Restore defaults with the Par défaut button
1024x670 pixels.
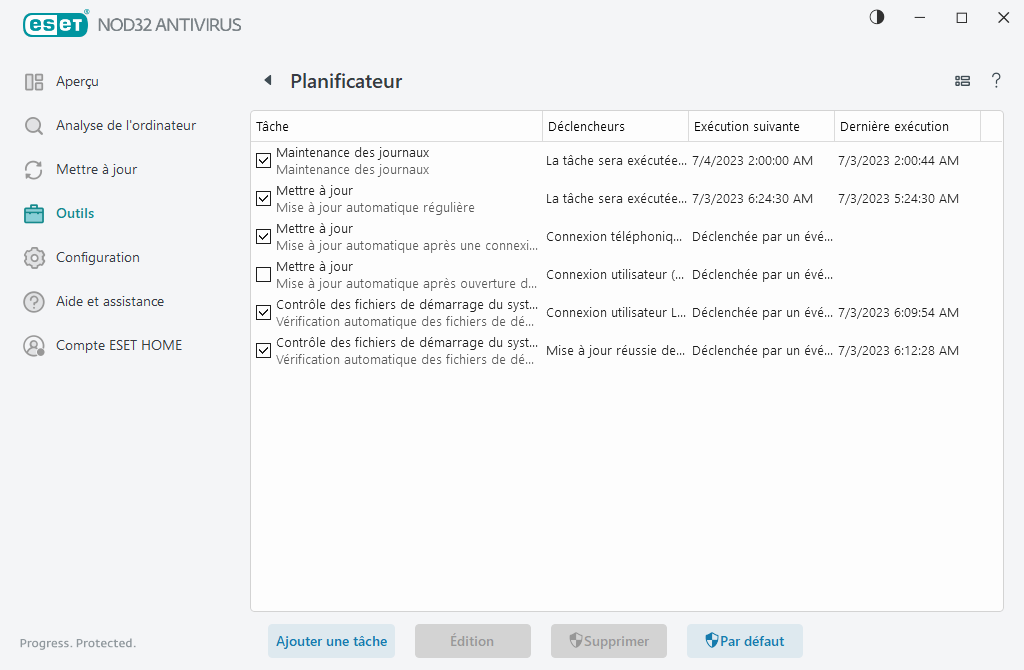pyautogui.click(x=744, y=641)
